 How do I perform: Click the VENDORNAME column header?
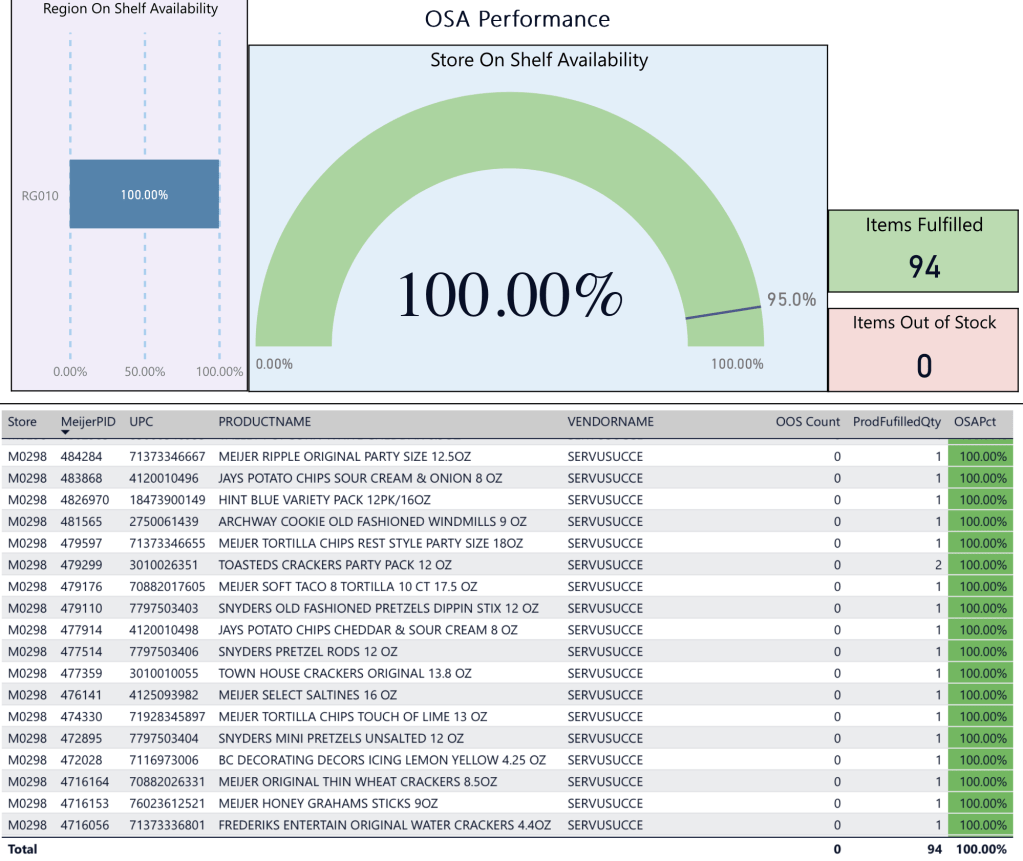pyautogui.click(x=610, y=421)
